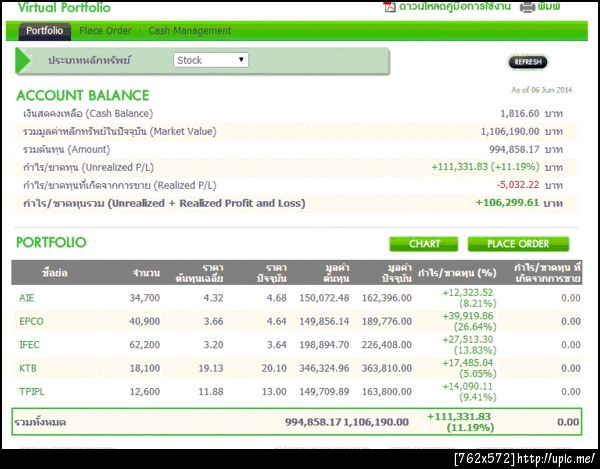
Task: Select AIE quantity 34,700
Action: [x=144, y=298]
